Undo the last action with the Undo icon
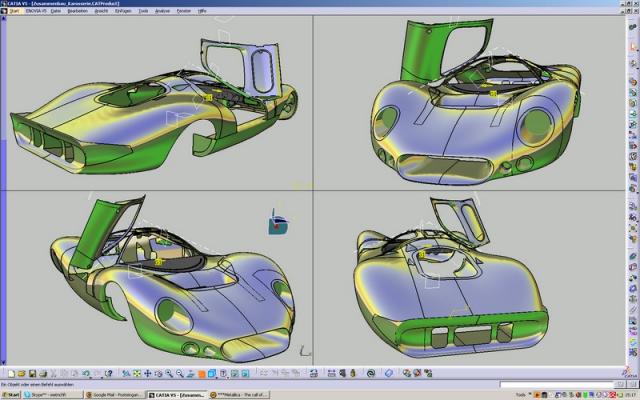Image resolution: width=640 pixels, height=400 pixels. (x=85, y=373)
